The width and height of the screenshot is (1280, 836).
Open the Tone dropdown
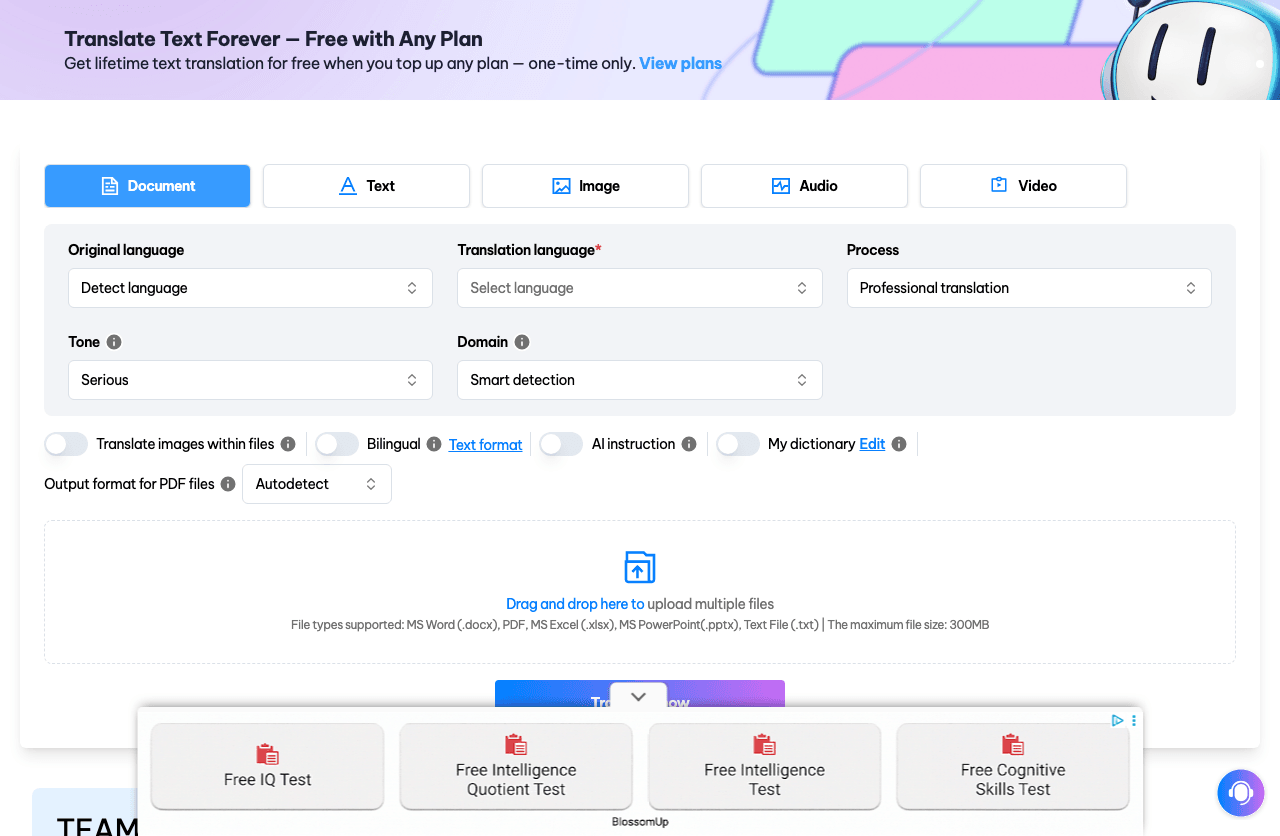pos(250,380)
